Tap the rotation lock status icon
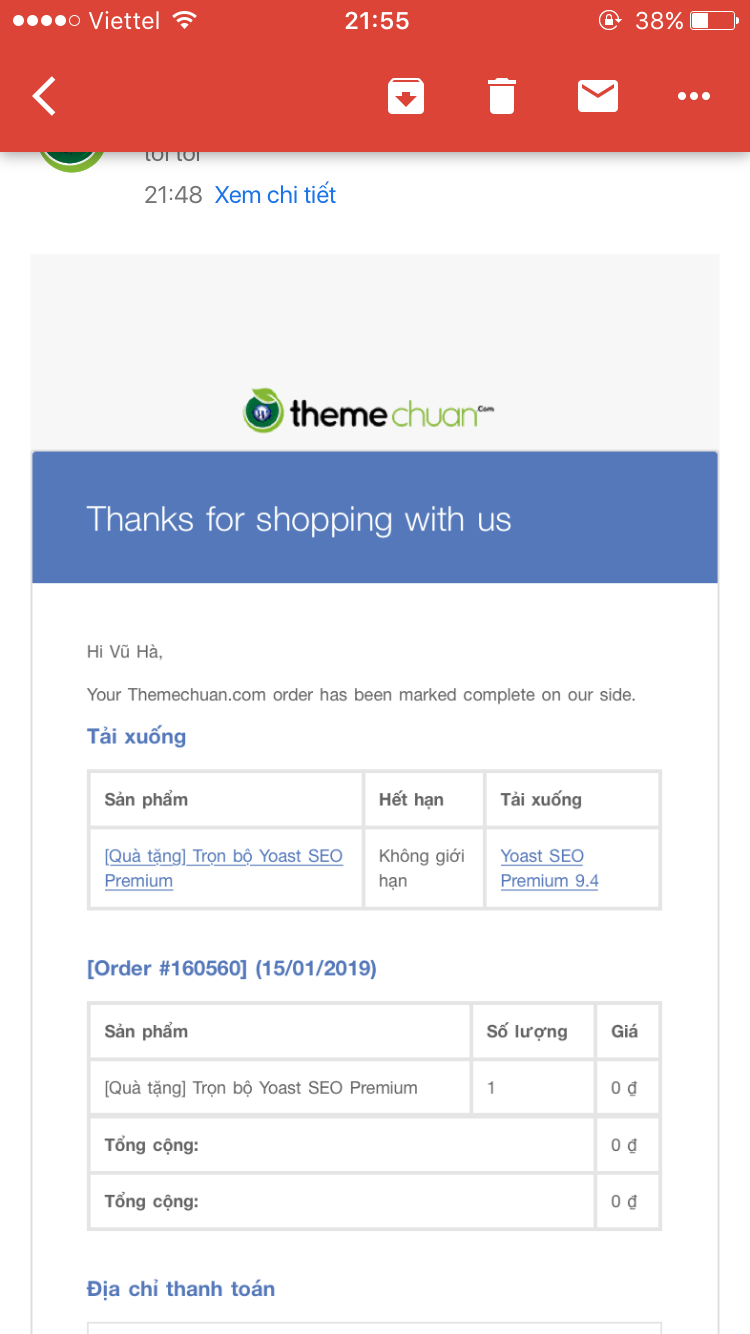 pos(609,21)
